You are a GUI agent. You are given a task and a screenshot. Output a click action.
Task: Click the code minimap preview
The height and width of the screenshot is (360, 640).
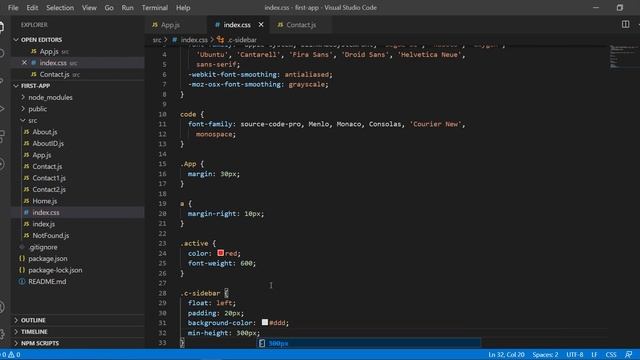623,56
